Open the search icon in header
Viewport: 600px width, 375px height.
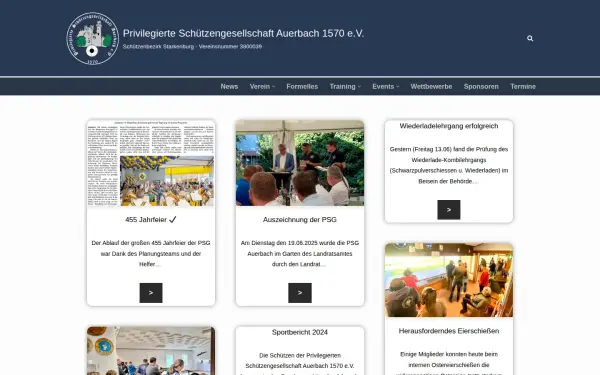(530, 38)
